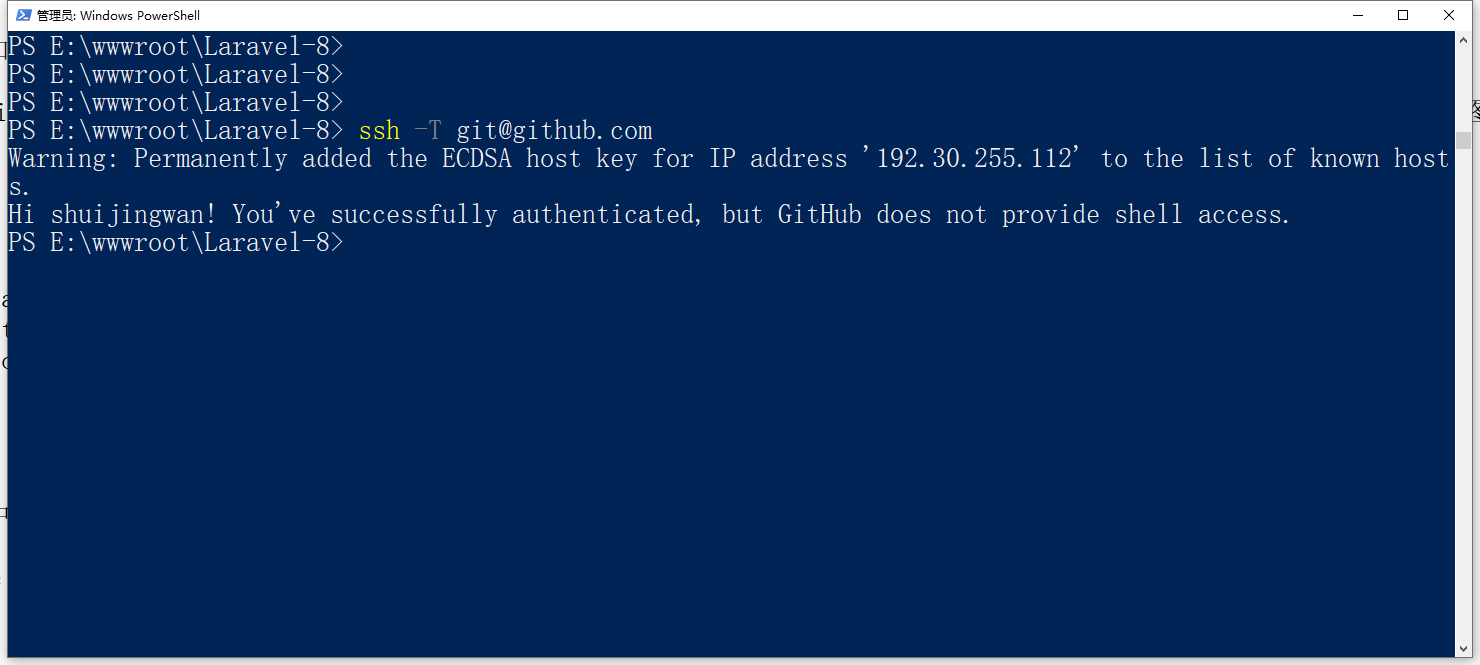Click the PowerShell icon in title bar
Viewport: 1480px width, 665px height.
23,15
